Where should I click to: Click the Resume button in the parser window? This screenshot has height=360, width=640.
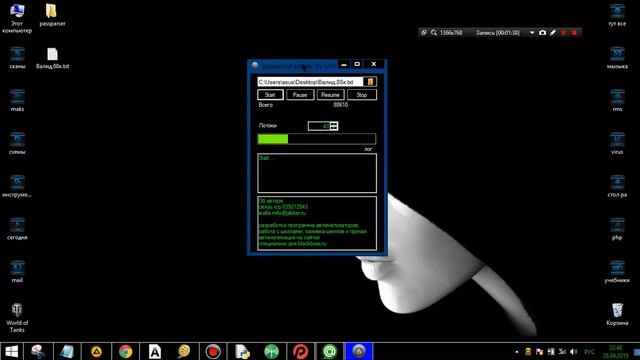point(331,95)
